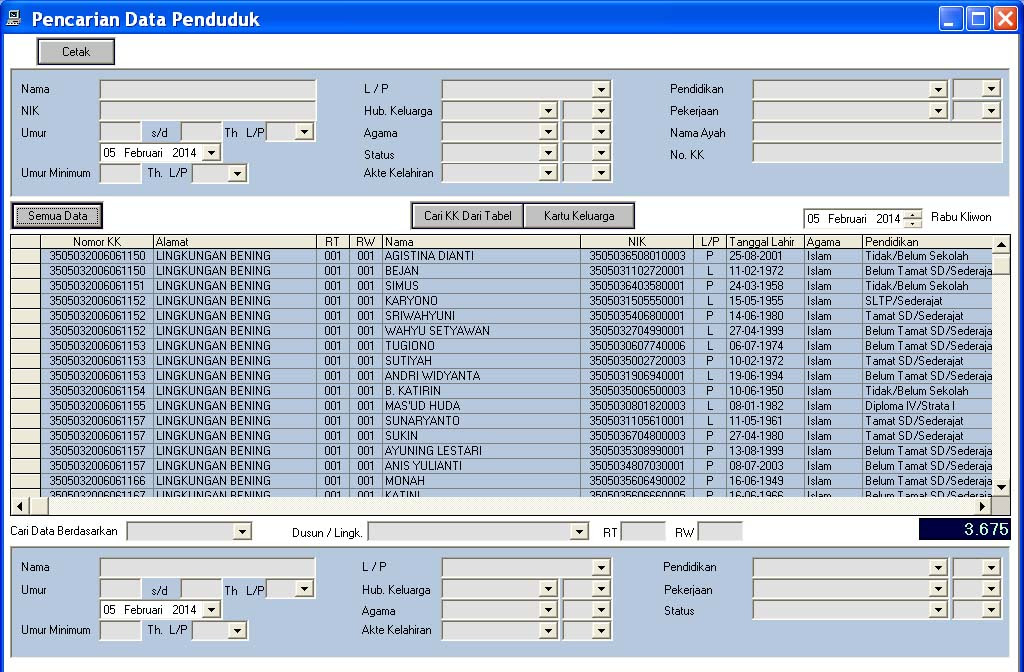Expand the Dusun / Lingk. dropdown
The width and height of the screenshot is (1024, 672).
point(579,532)
